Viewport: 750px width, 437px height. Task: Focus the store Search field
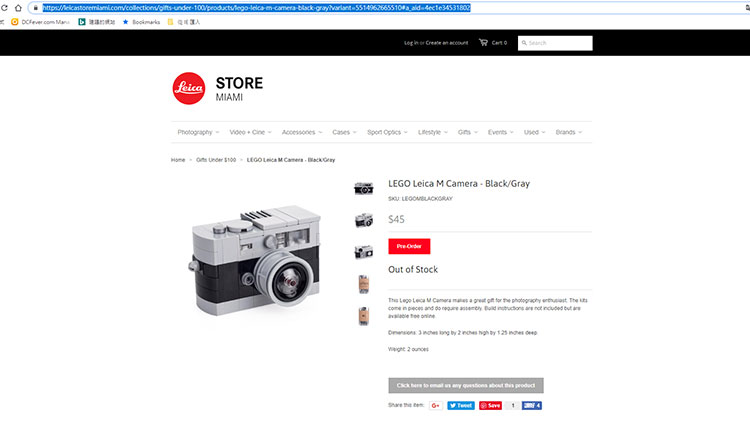tap(555, 43)
